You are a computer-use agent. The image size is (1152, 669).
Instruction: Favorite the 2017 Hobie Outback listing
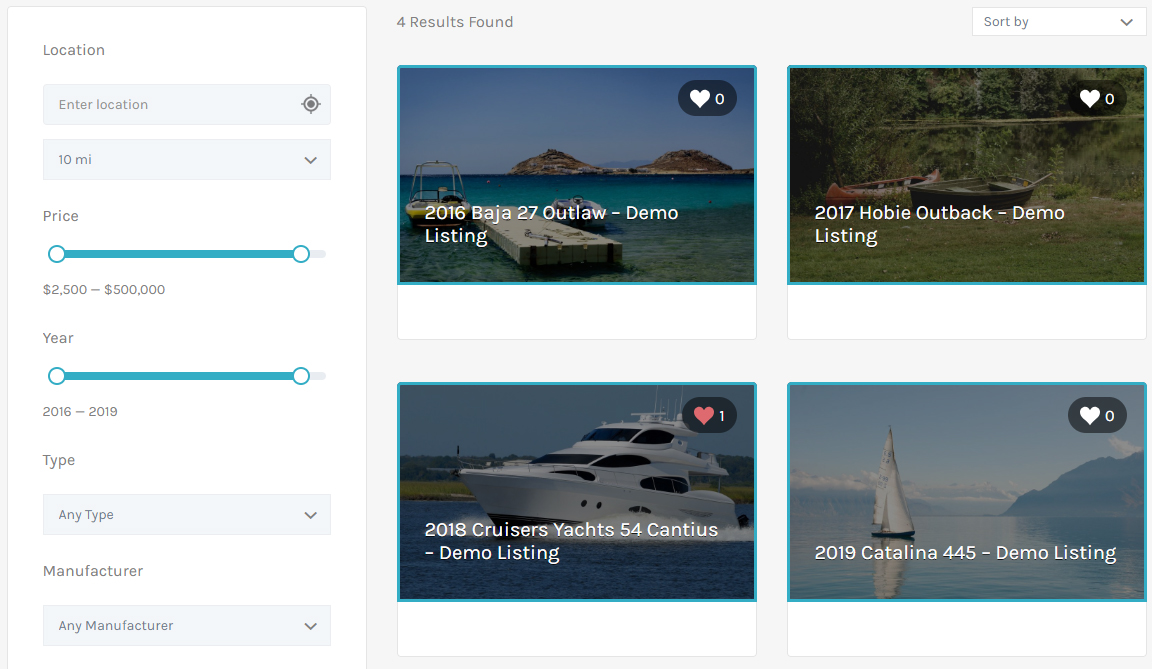coord(1090,98)
